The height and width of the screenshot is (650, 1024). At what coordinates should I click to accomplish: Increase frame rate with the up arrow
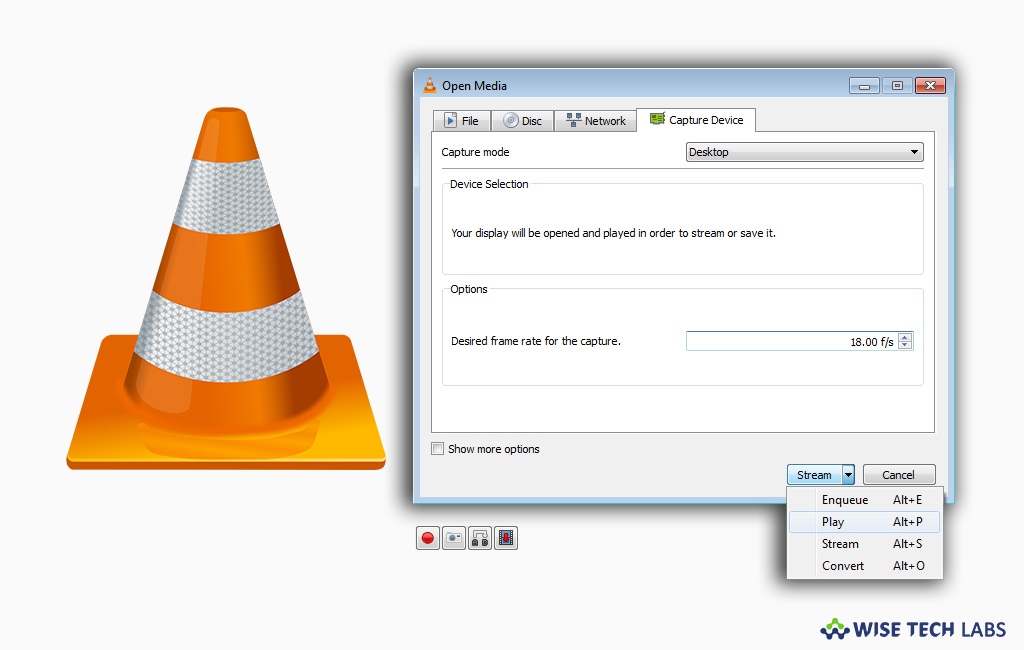click(x=905, y=337)
